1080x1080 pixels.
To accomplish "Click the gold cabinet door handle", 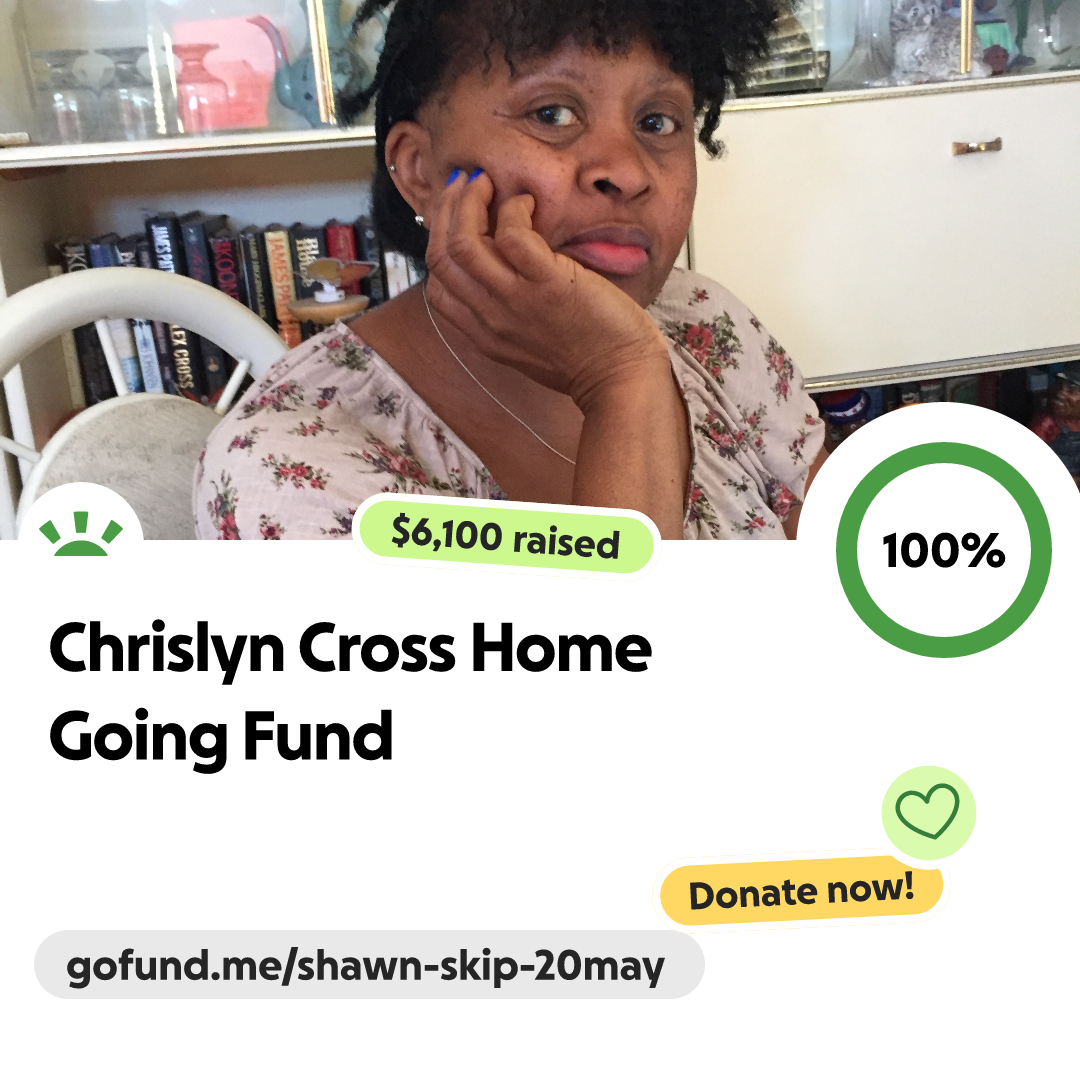I will (x=977, y=146).
